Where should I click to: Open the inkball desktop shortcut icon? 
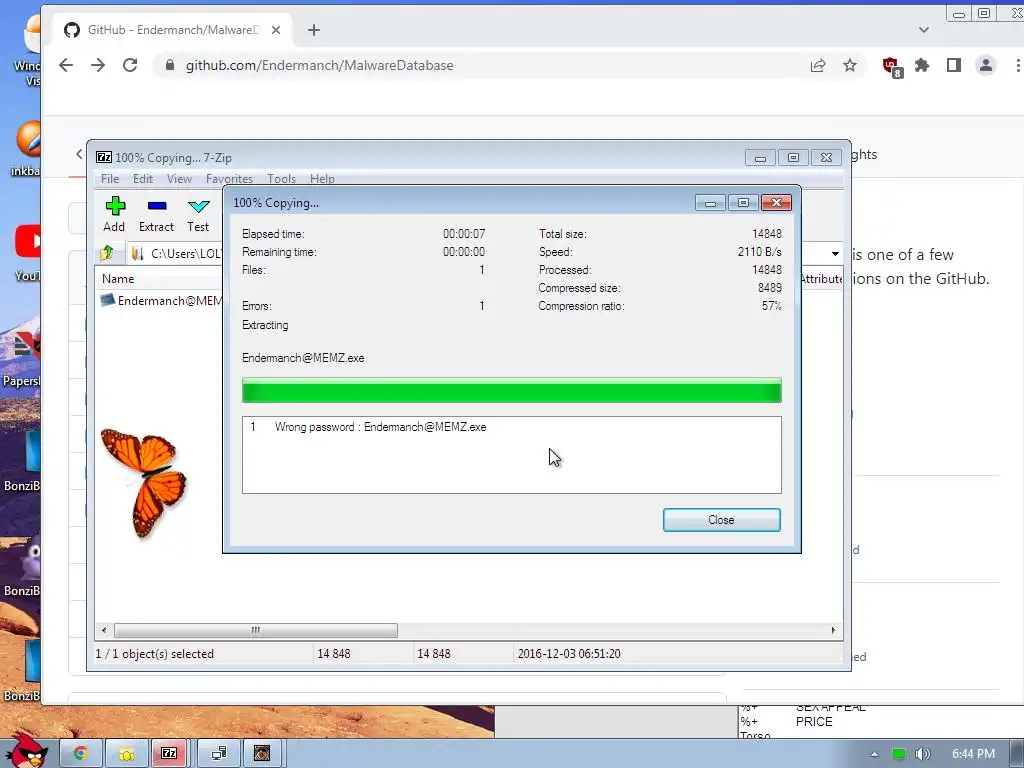click(x=28, y=149)
